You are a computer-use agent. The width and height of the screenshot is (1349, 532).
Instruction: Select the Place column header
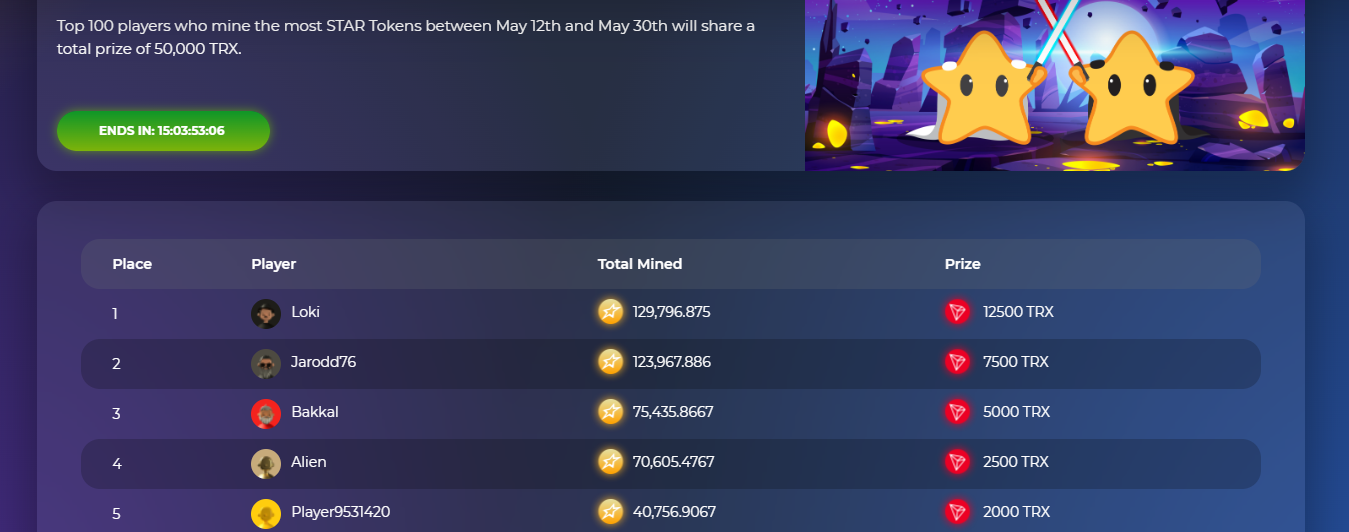[x=132, y=264]
